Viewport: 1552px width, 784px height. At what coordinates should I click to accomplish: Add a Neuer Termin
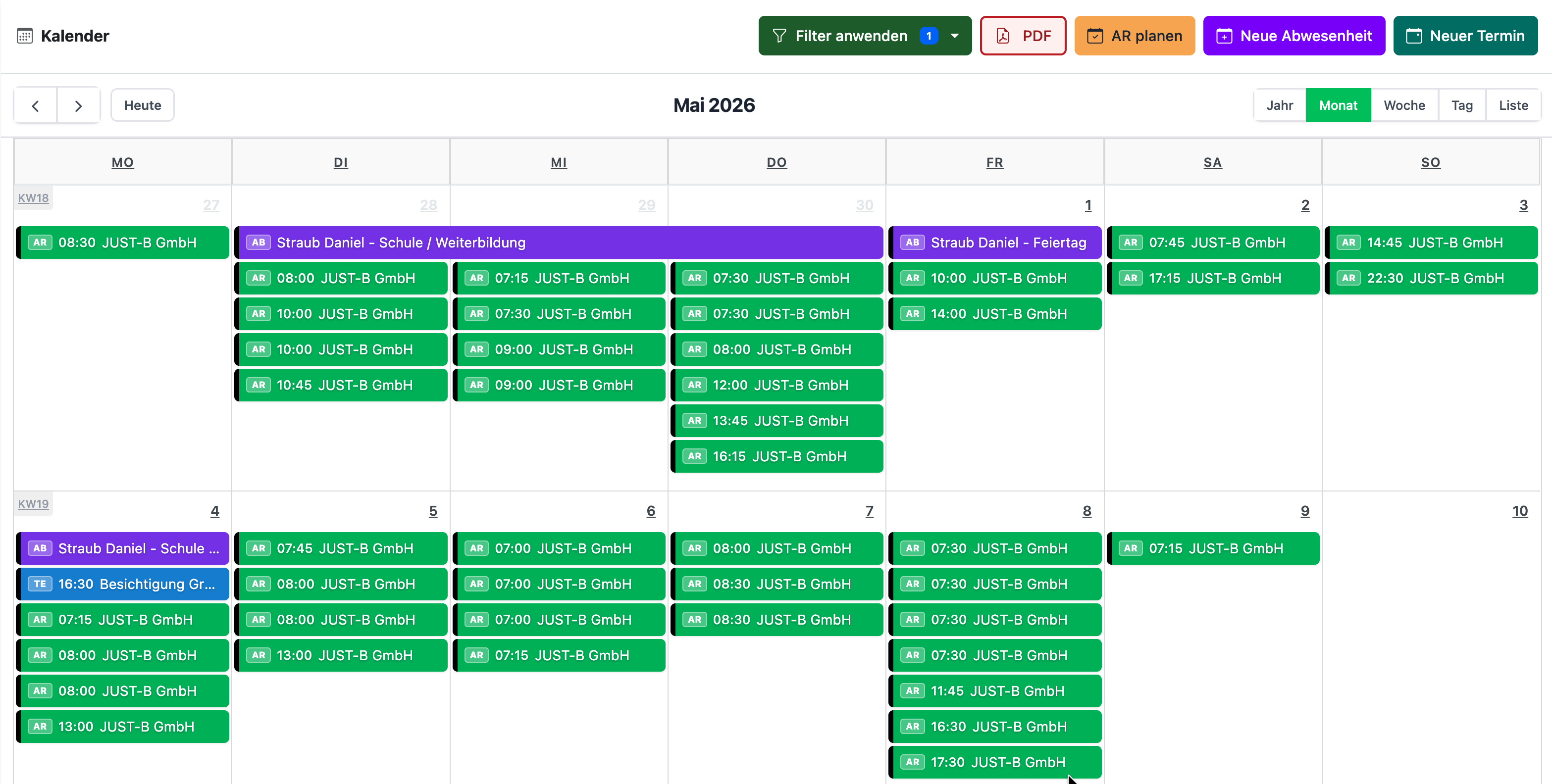click(1465, 36)
